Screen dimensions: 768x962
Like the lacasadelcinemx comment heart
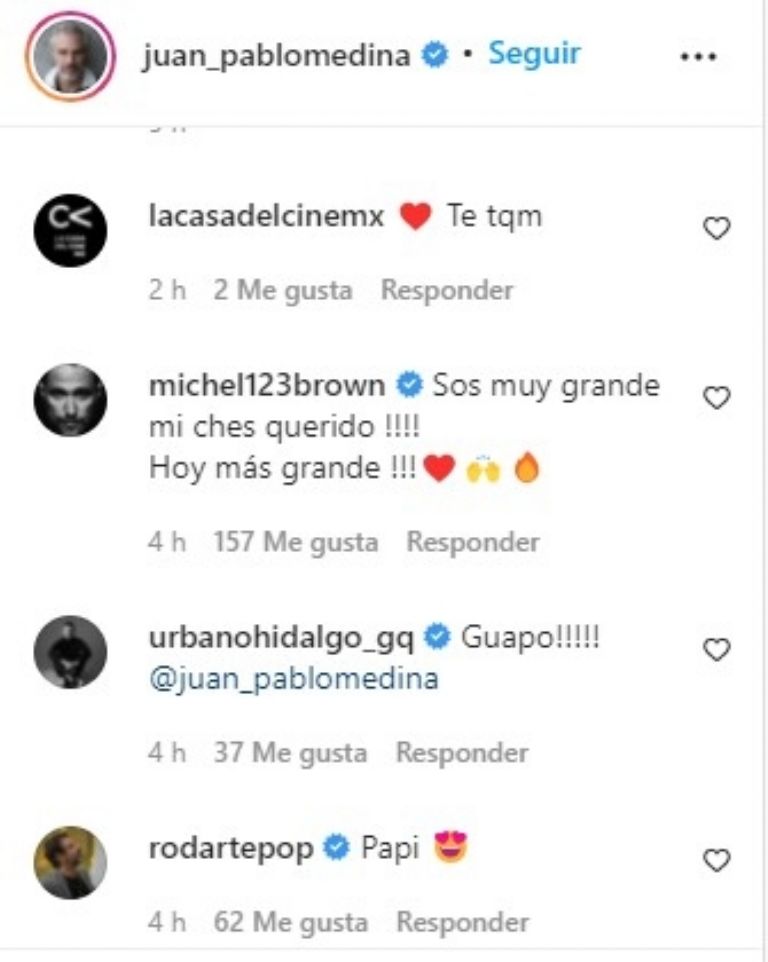[716, 228]
